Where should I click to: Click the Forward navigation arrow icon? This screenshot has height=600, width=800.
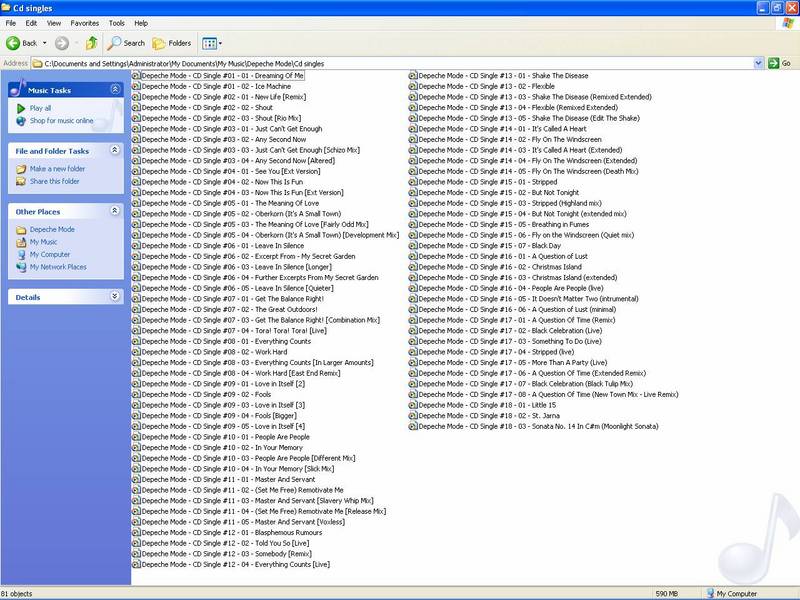[62, 43]
